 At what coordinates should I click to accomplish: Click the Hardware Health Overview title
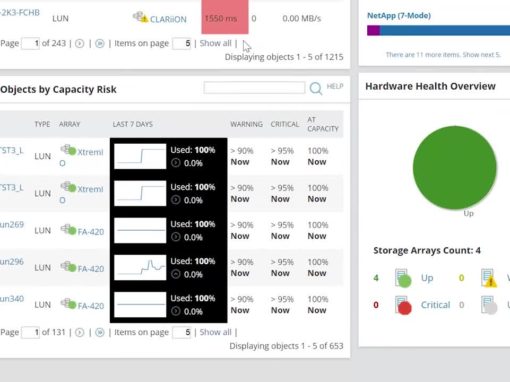pos(430,86)
